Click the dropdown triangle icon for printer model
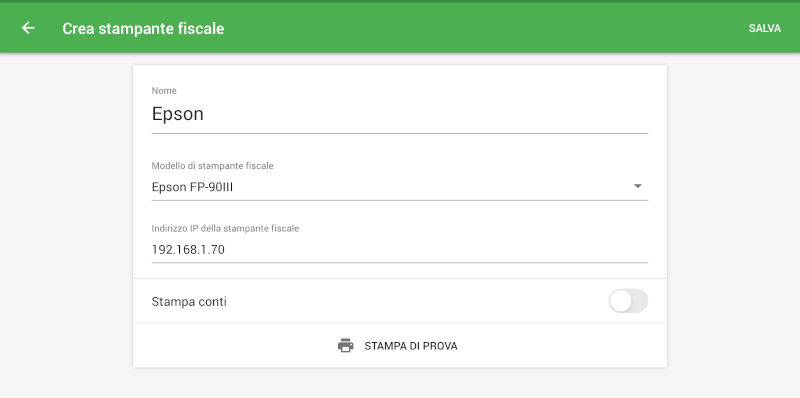 point(637,186)
